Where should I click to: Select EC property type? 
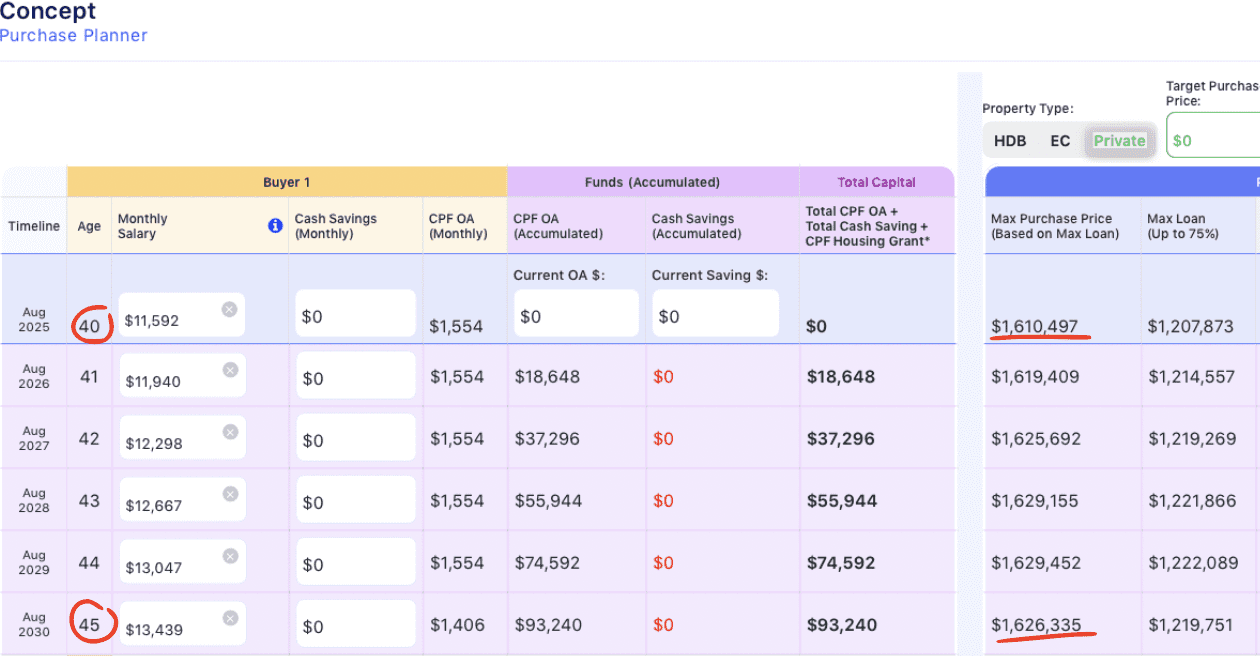pos(1060,141)
